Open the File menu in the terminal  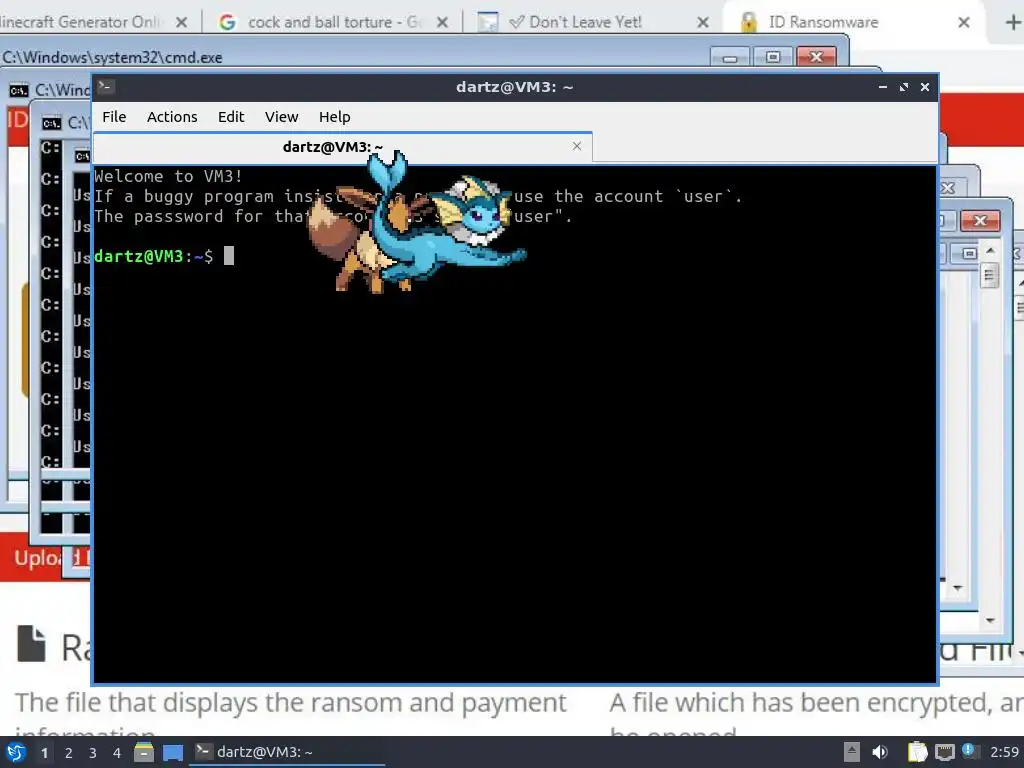[114, 117]
